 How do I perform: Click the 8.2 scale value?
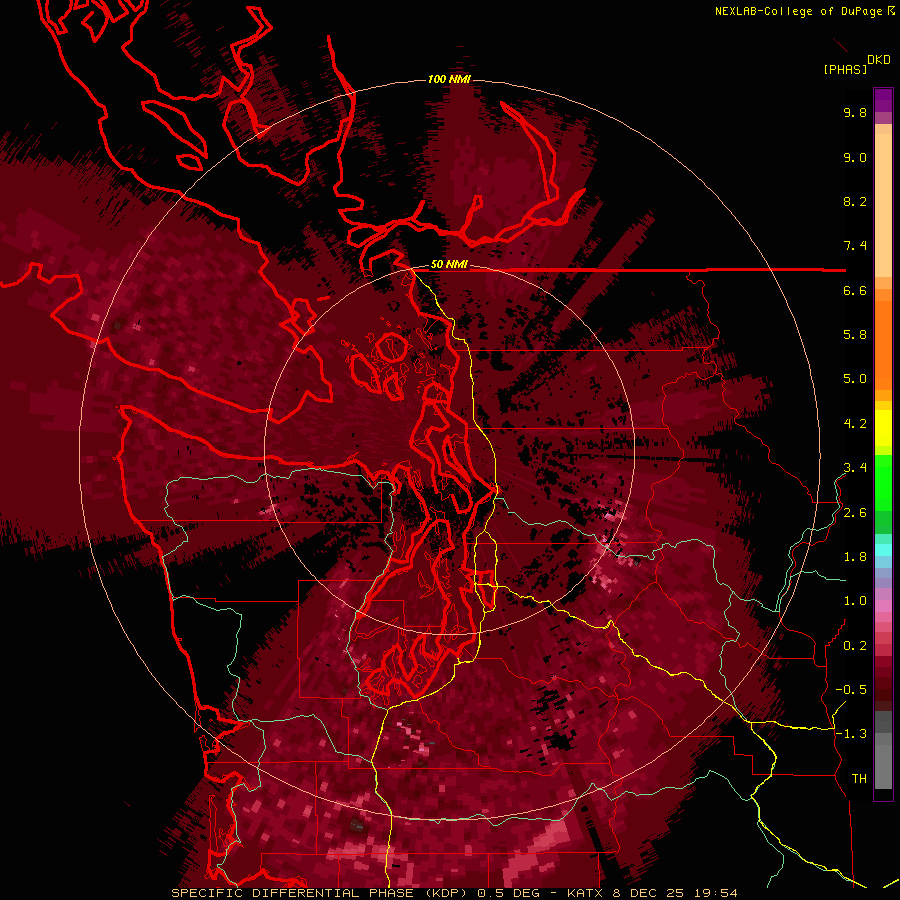click(855, 201)
